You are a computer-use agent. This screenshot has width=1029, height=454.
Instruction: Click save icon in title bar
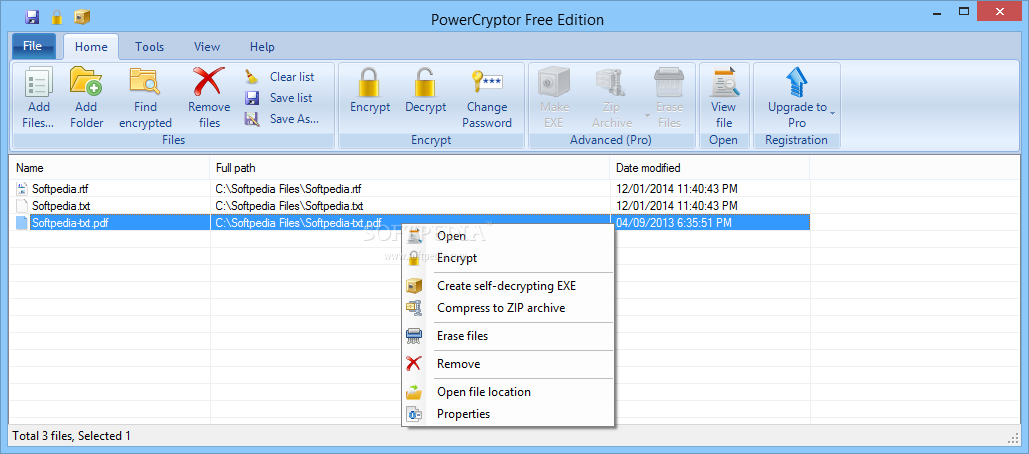pos(32,16)
